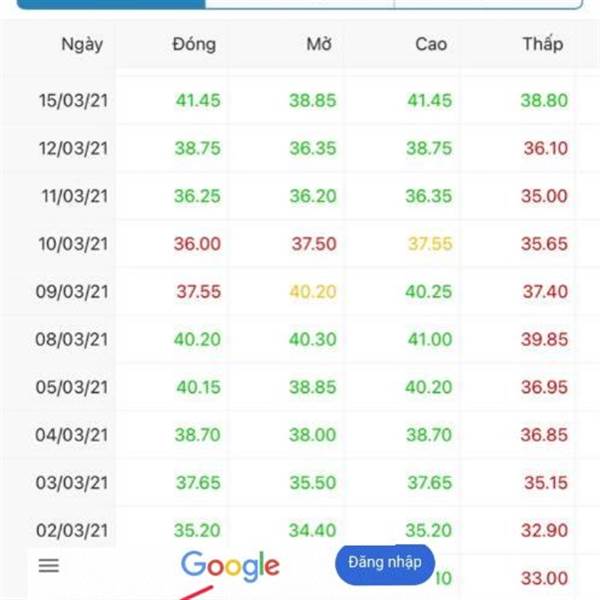Click the low value 36.95
The width and height of the screenshot is (600, 600).
click(x=544, y=387)
